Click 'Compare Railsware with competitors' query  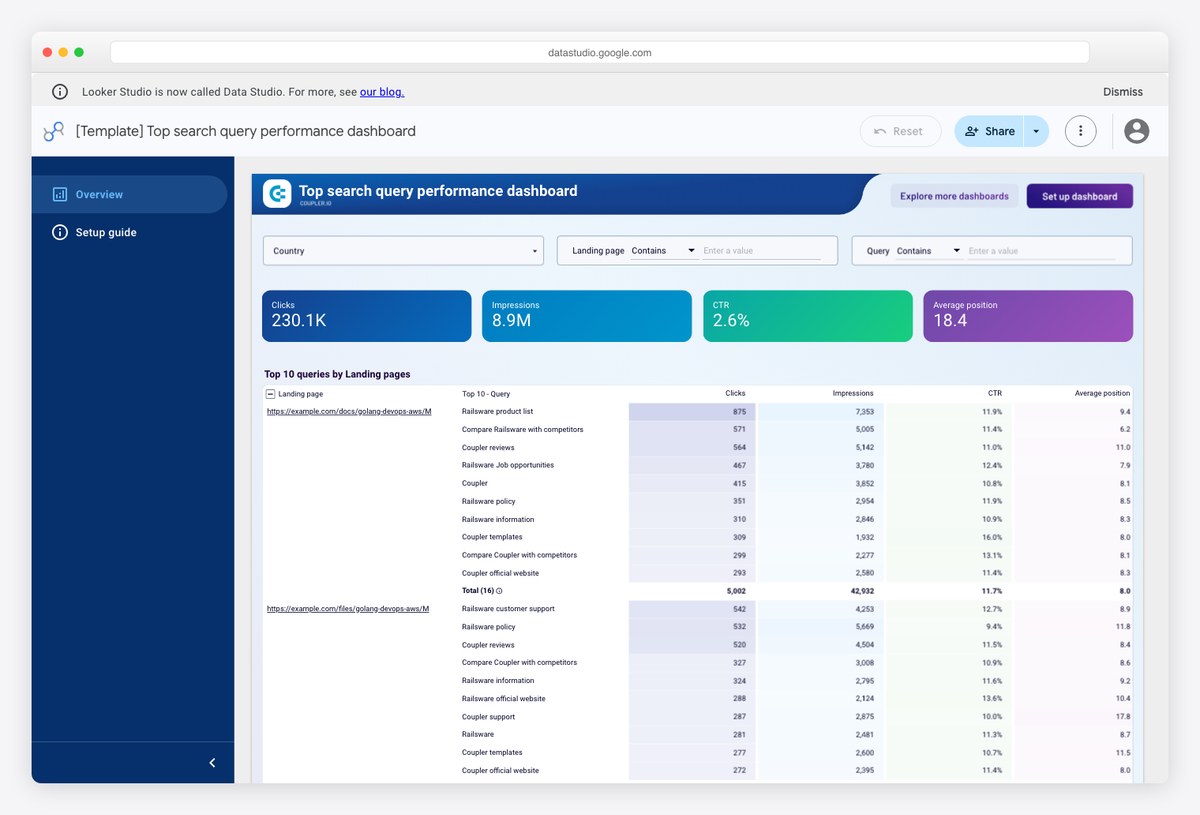point(522,429)
